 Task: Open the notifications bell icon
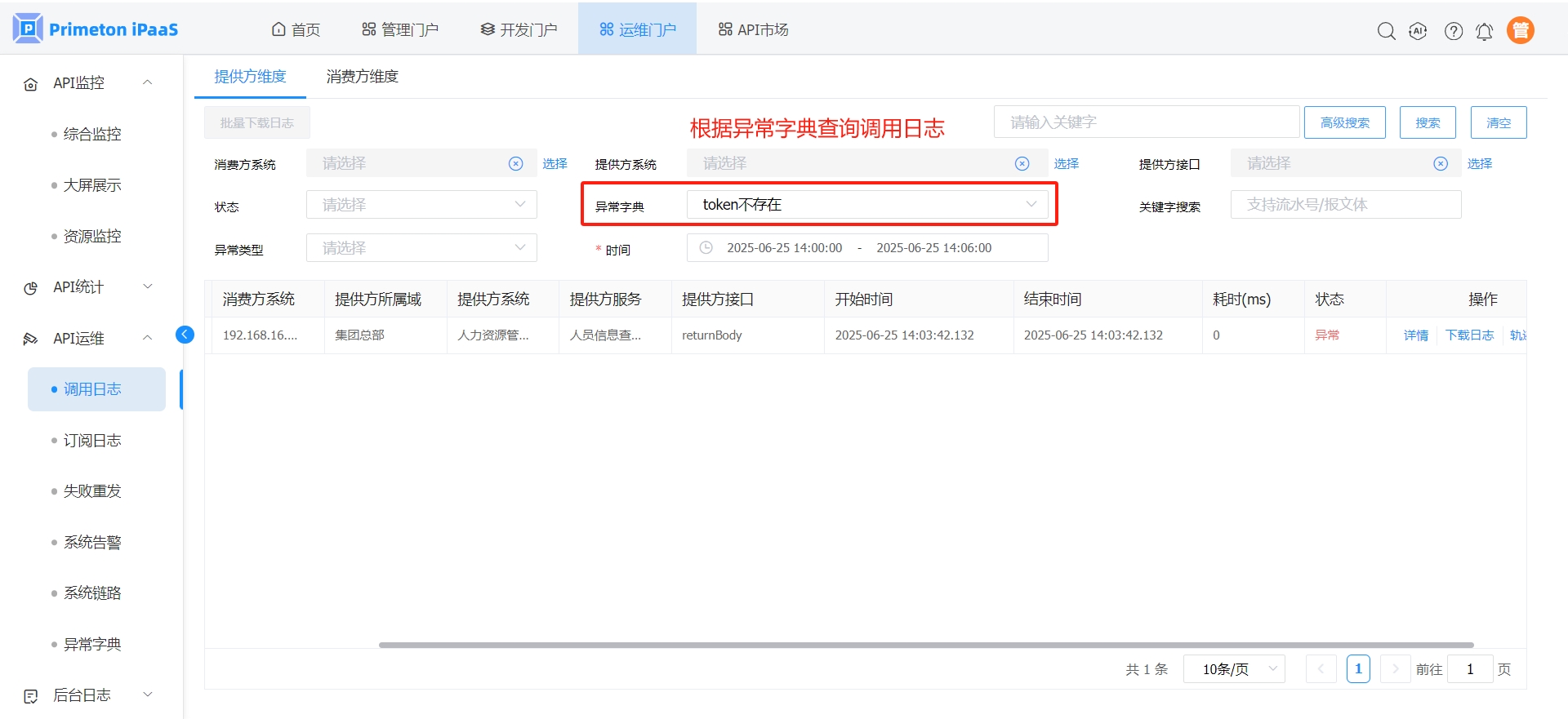(1484, 31)
